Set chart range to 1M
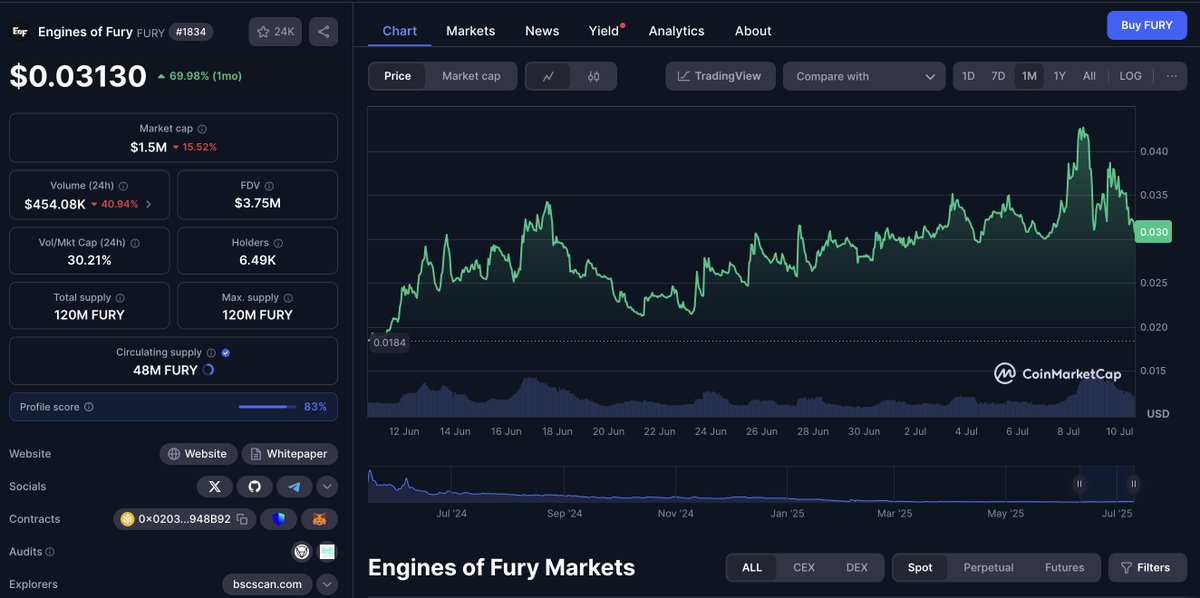Screen dimensions: 1200x598 coord(1029,76)
